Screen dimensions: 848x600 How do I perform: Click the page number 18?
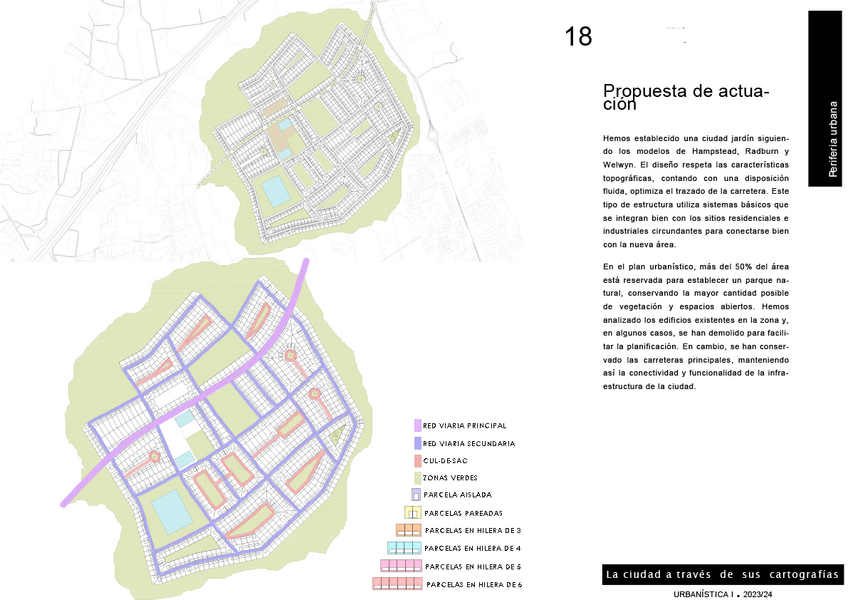(x=578, y=37)
